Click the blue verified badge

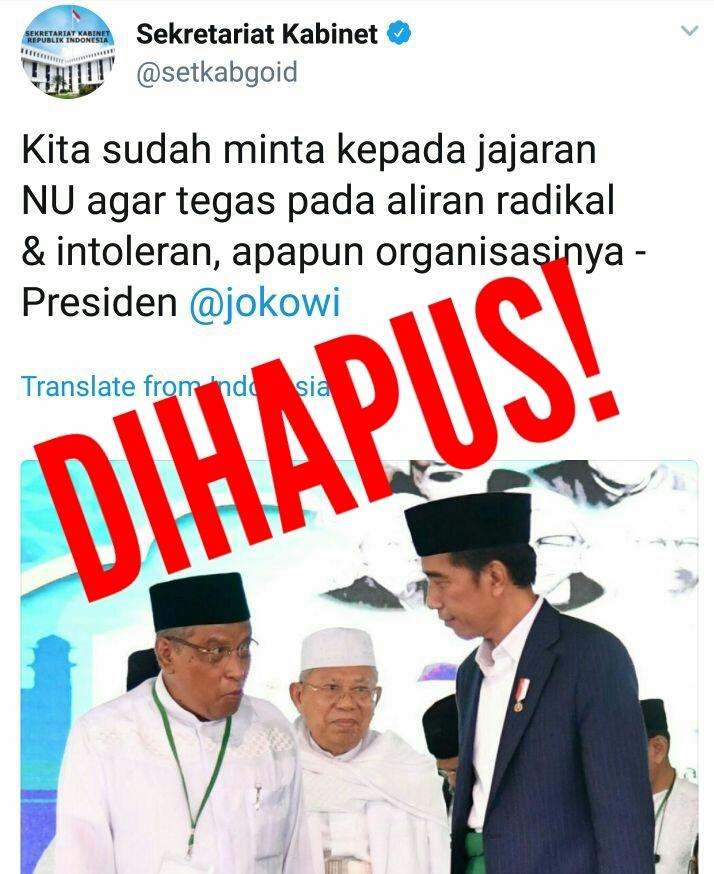[x=399, y=33]
